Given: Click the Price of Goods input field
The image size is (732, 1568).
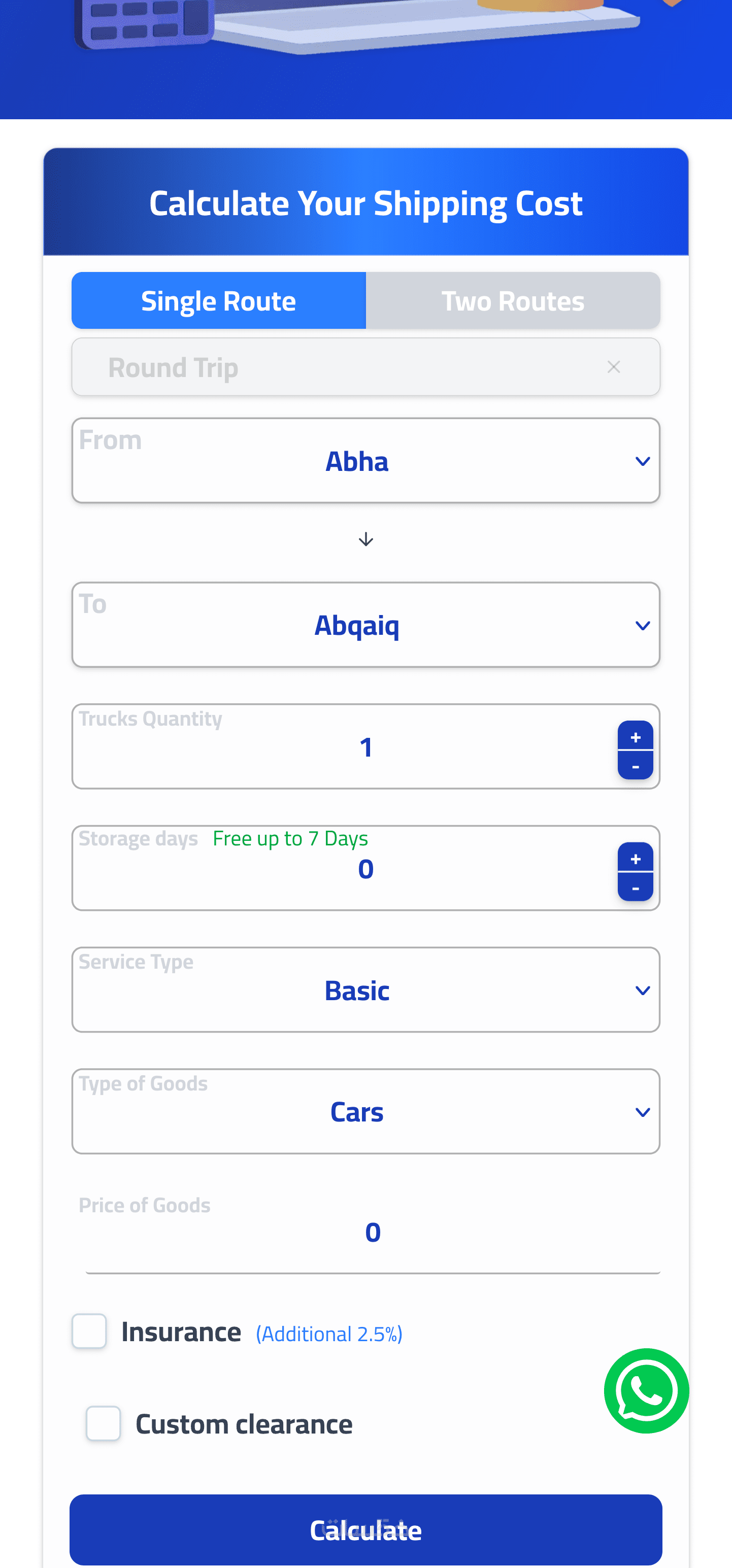Looking at the screenshot, I should pyautogui.click(x=372, y=1233).
